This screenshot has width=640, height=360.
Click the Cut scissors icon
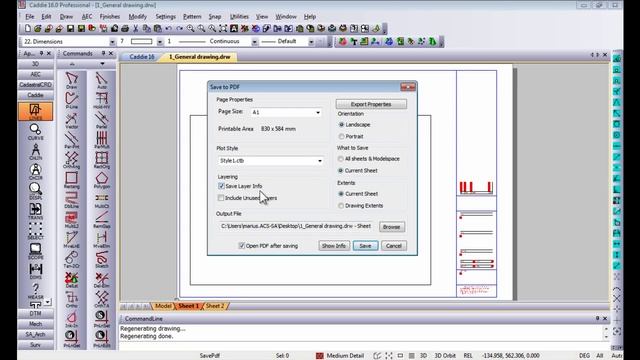click(x=136, y=29)
